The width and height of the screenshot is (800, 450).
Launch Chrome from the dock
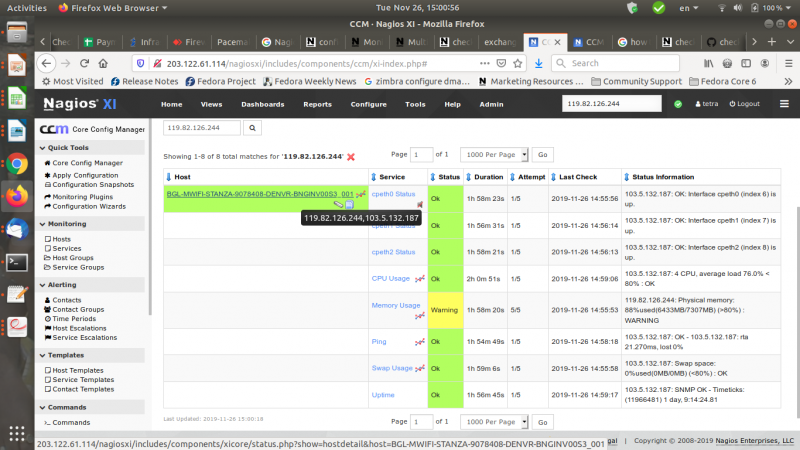coord(17,164)
